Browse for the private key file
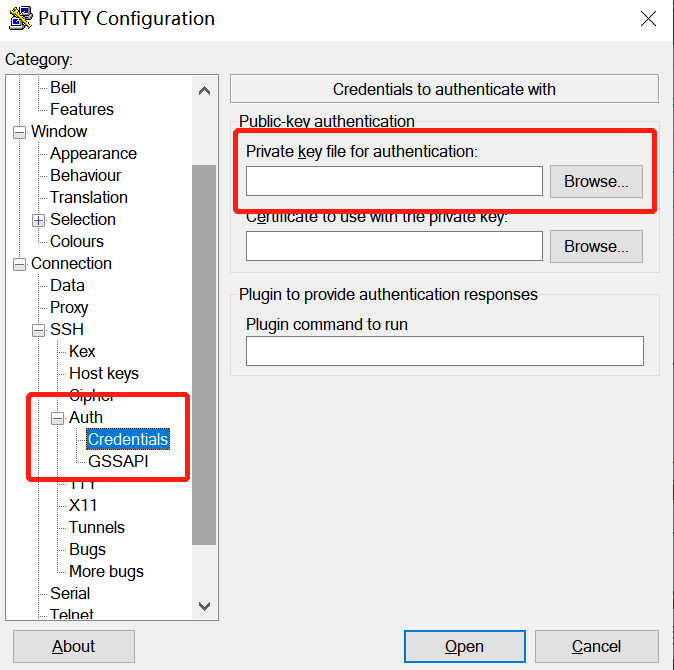Screen dimensions: 674x670 click(596, 182)
